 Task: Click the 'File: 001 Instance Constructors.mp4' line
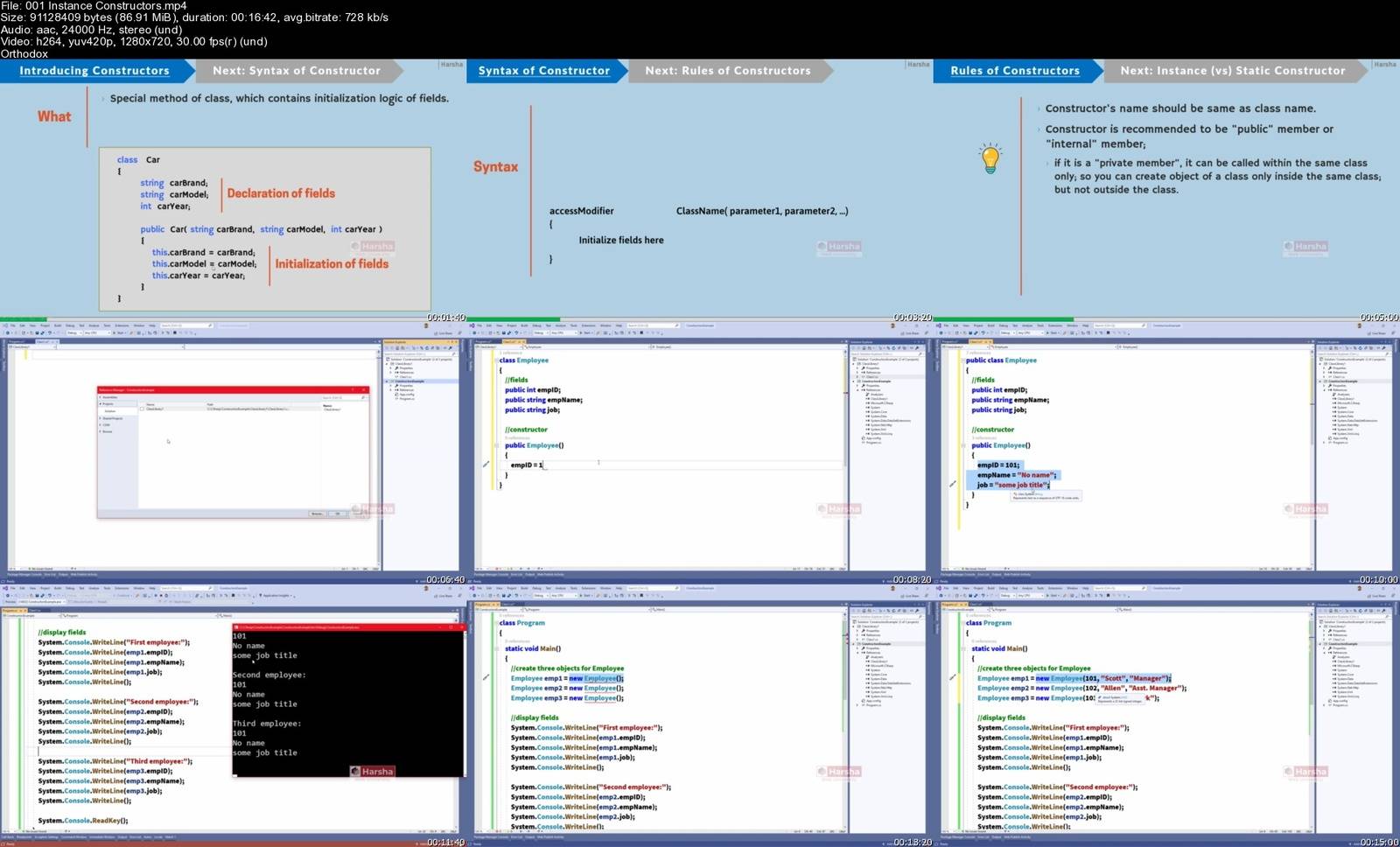coord(94,5)
